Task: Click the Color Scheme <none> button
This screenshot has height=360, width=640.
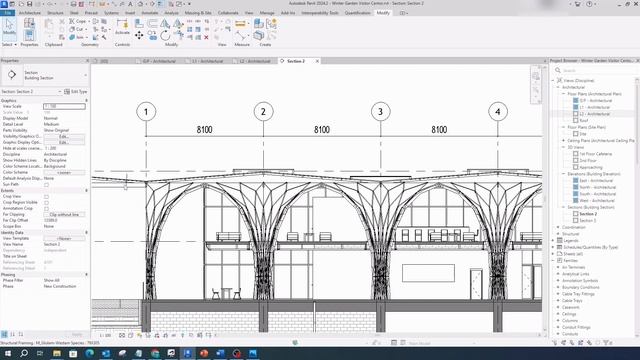Action: pos(64,173)
